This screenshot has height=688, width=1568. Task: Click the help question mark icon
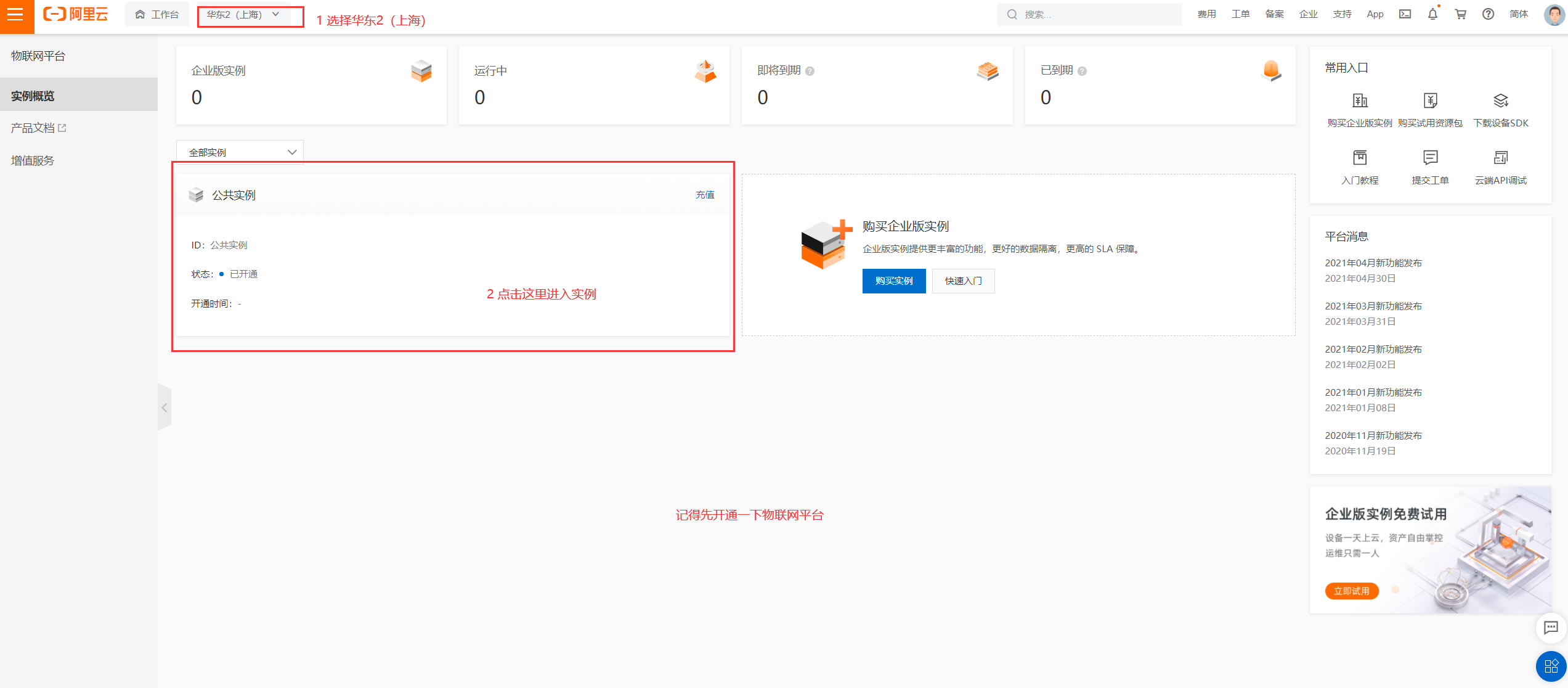pos(1488,14)
